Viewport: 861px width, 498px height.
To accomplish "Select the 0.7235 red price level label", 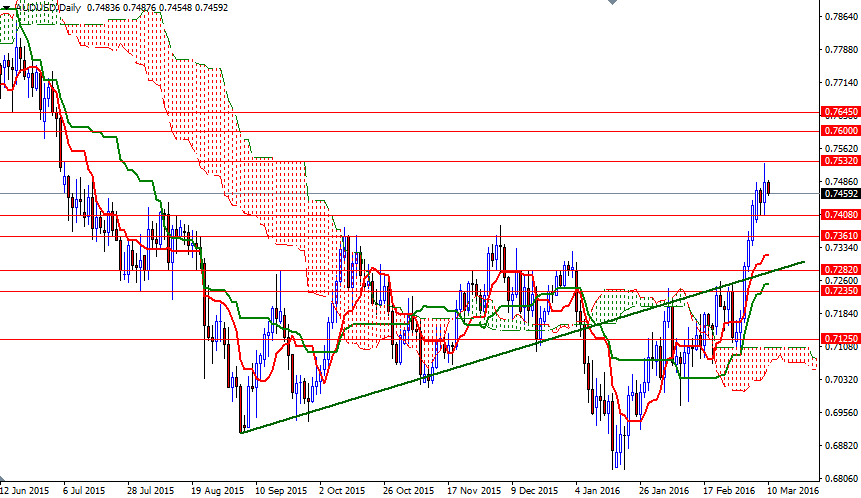I will [x=839, y=290].
